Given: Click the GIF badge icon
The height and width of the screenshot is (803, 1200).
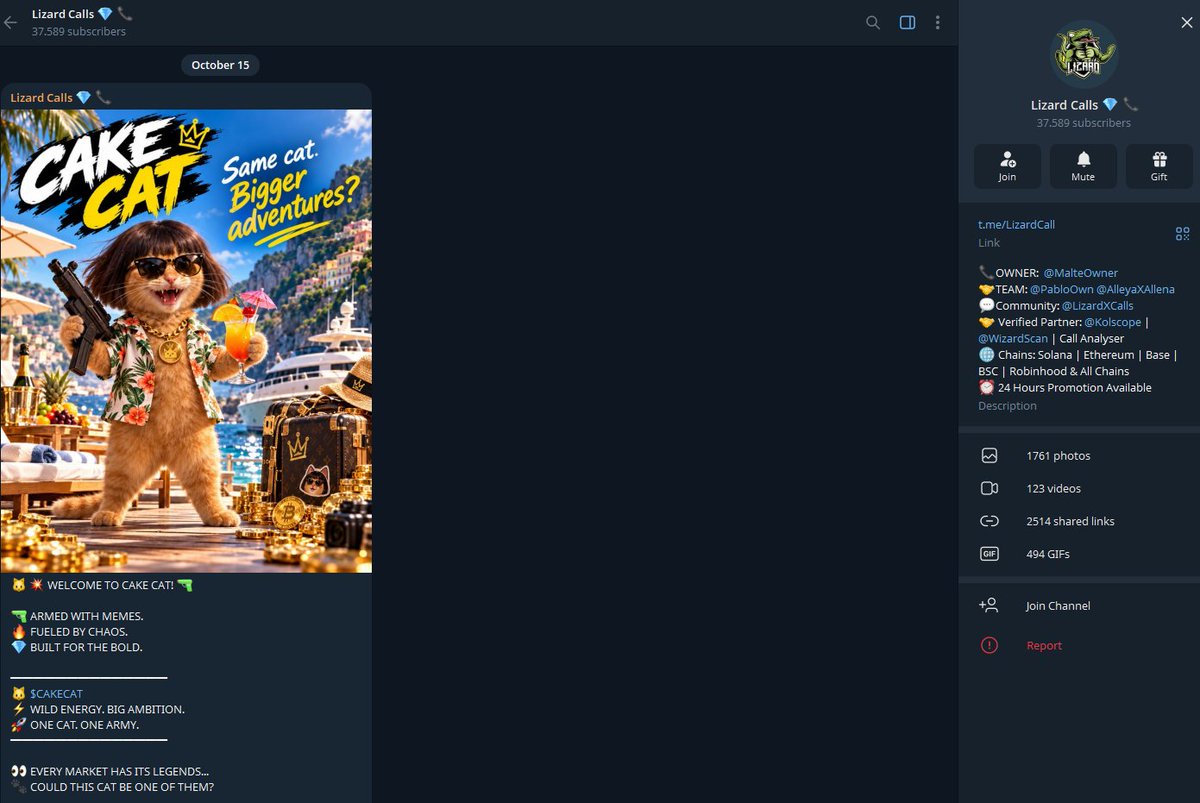Looking at the screenshot, I should pos(989,554).
